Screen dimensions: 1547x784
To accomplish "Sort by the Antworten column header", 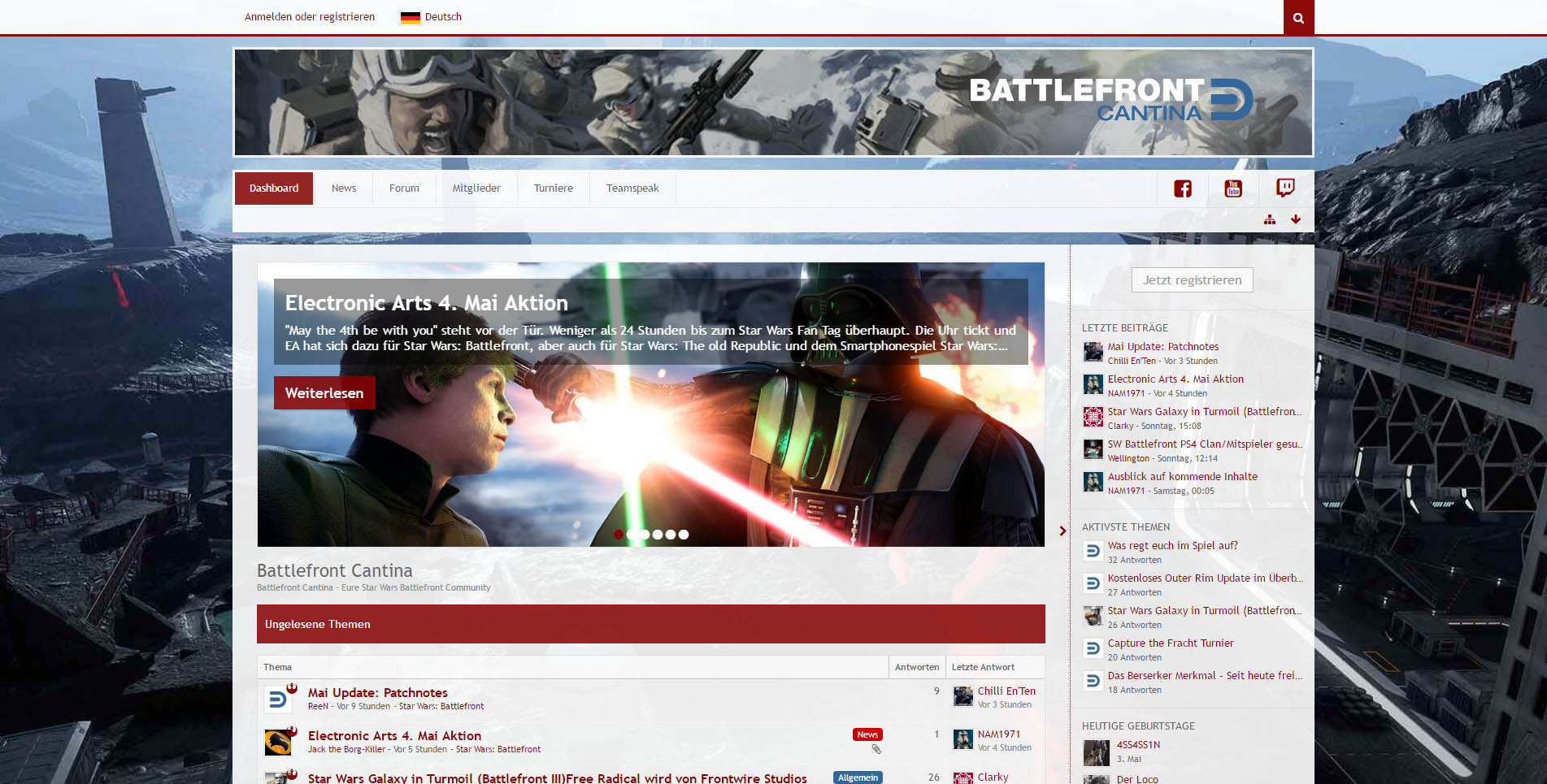I will tap(917, 667).
